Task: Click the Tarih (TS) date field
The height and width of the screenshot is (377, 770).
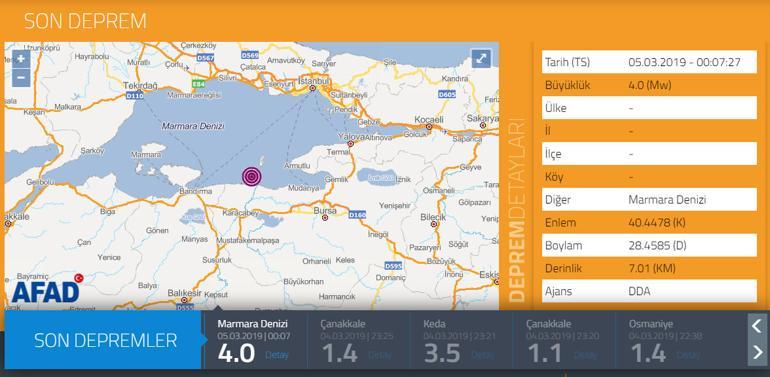Action: 649,62
